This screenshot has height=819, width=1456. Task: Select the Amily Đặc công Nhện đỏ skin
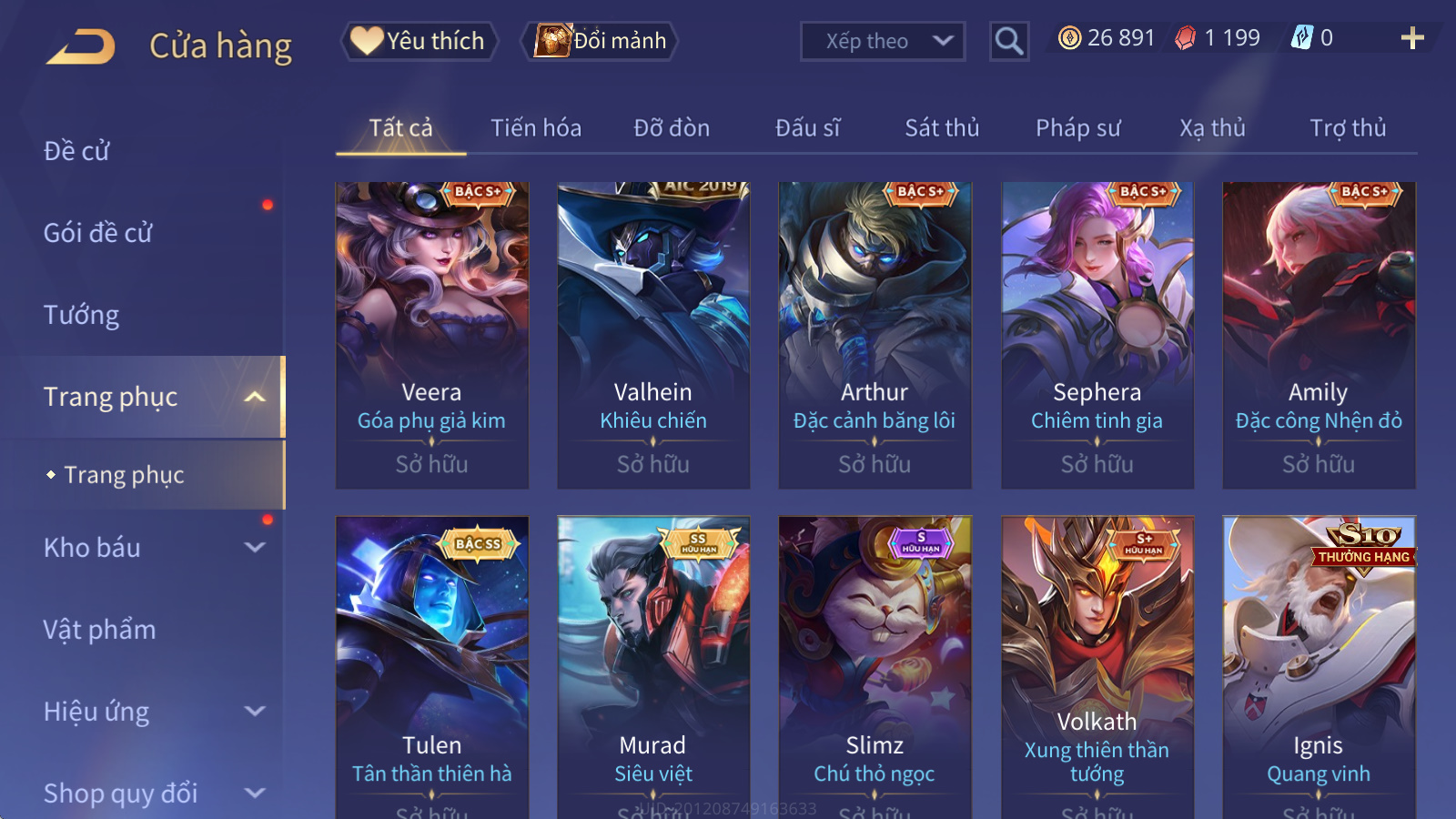coord(1319,335)
